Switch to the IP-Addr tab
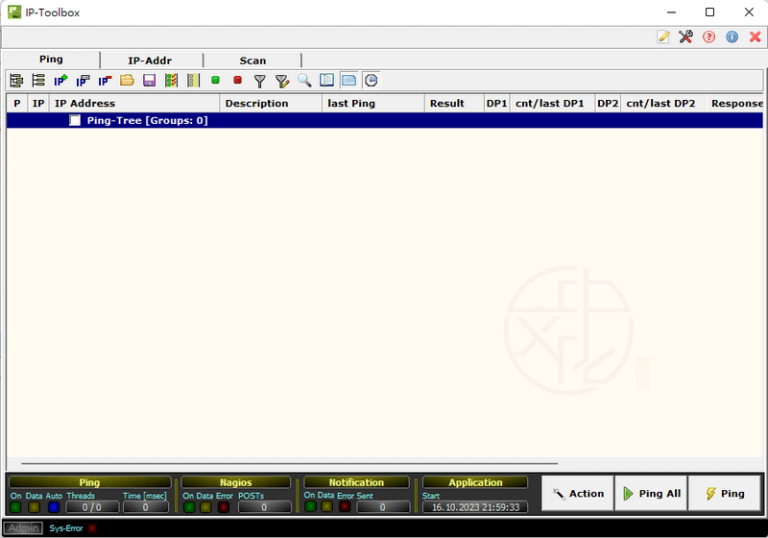Image resolution: width=768 pixels, height=538 pixels. 150,60
